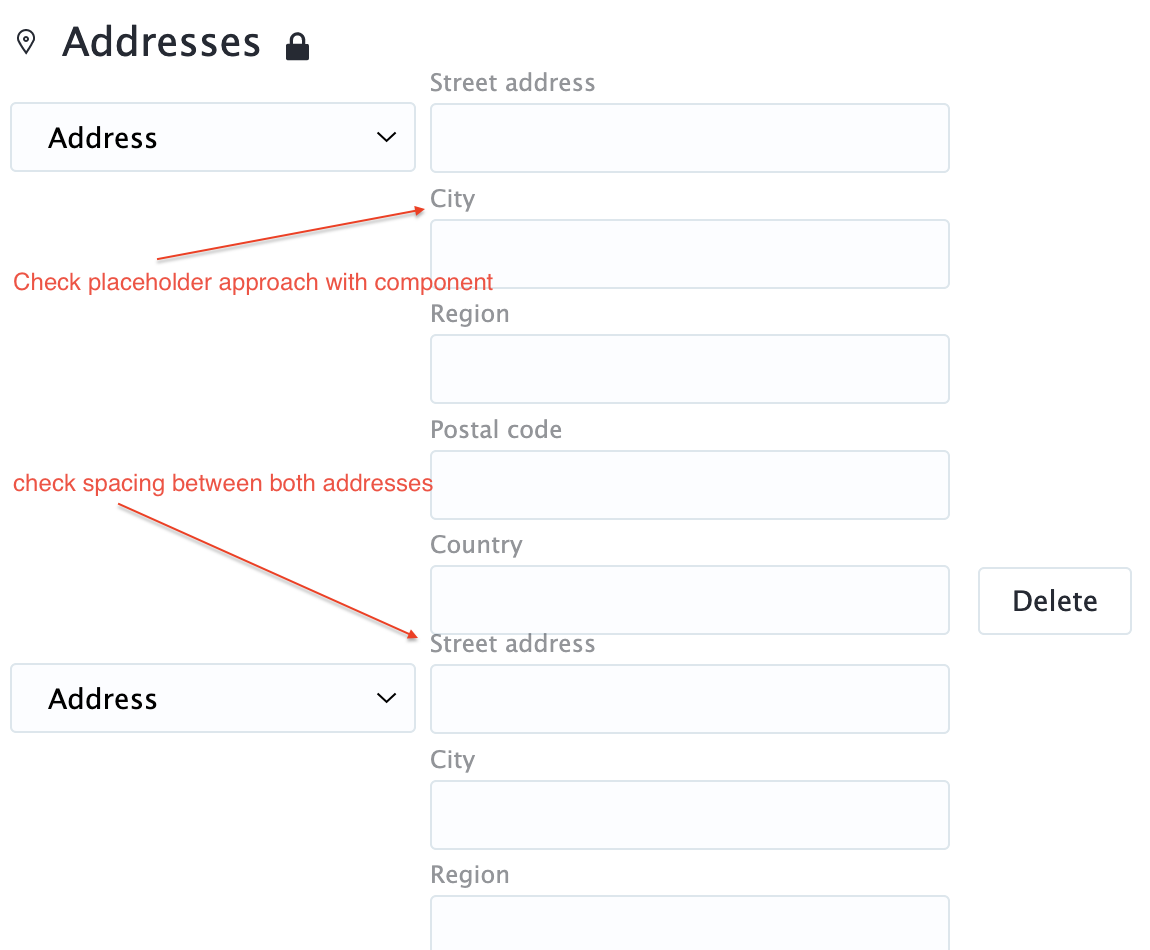Click the City field of the first address
The width and height of the screenshot is (1150, 950).
point(689,254)
